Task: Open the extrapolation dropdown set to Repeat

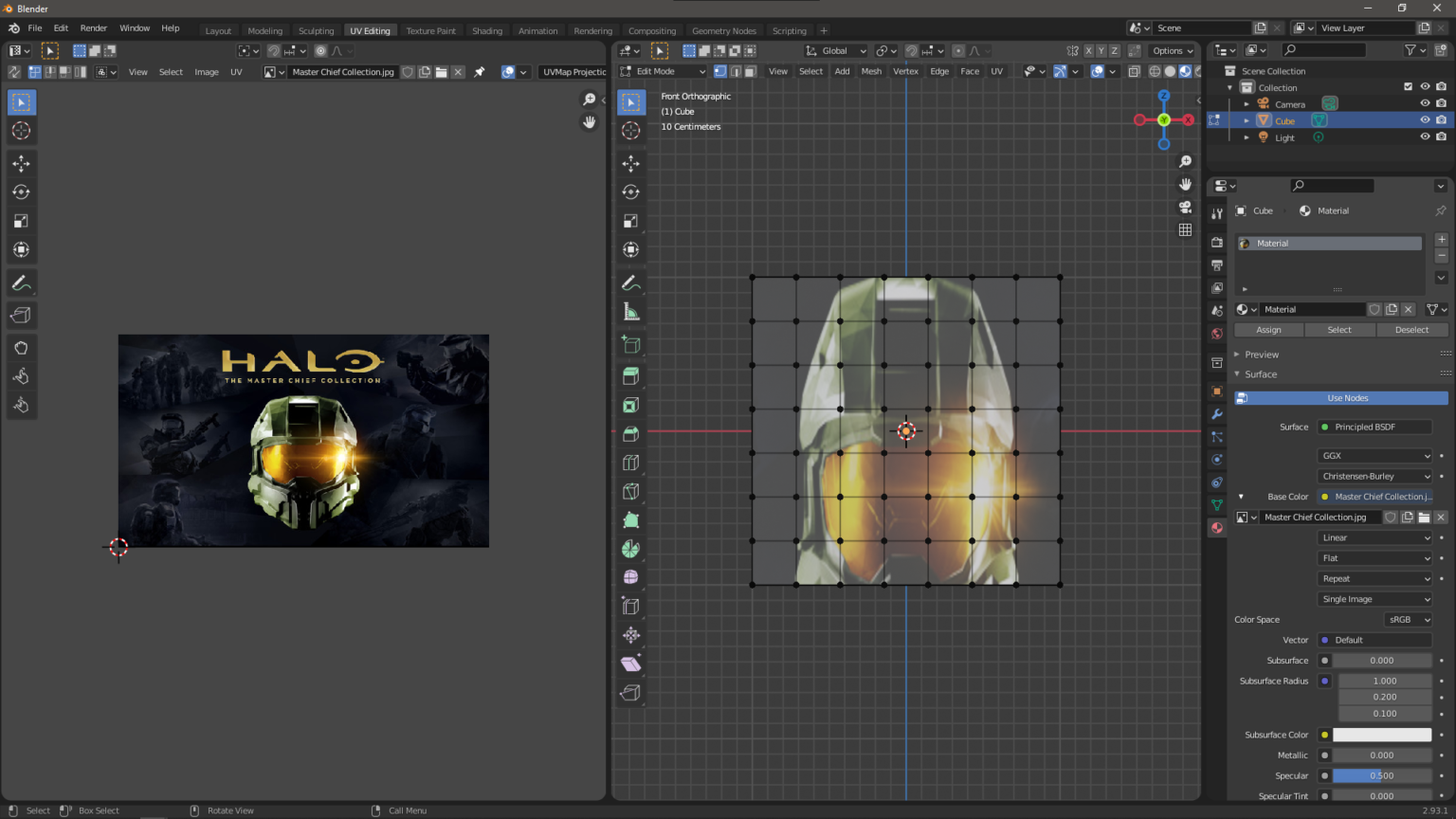Action: (1374, 578)
